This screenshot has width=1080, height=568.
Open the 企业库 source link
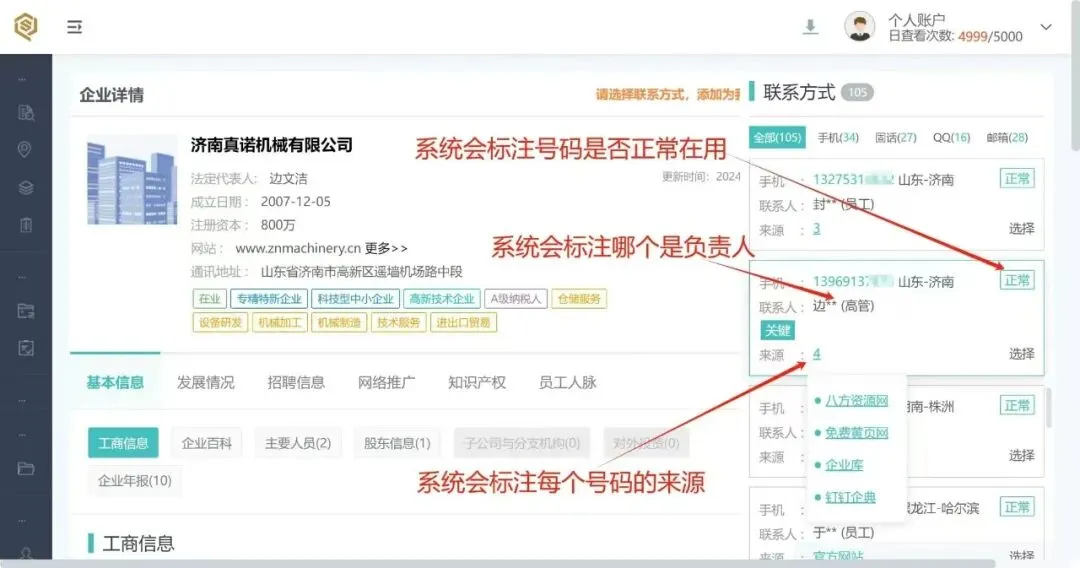tap(844, 465)
